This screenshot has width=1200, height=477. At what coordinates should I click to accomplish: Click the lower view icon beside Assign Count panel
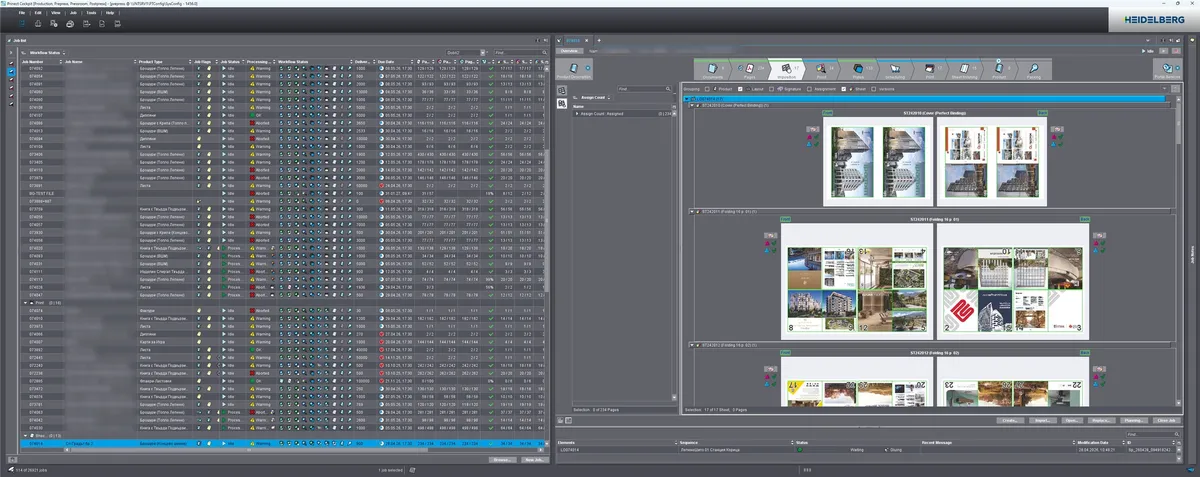561,103
